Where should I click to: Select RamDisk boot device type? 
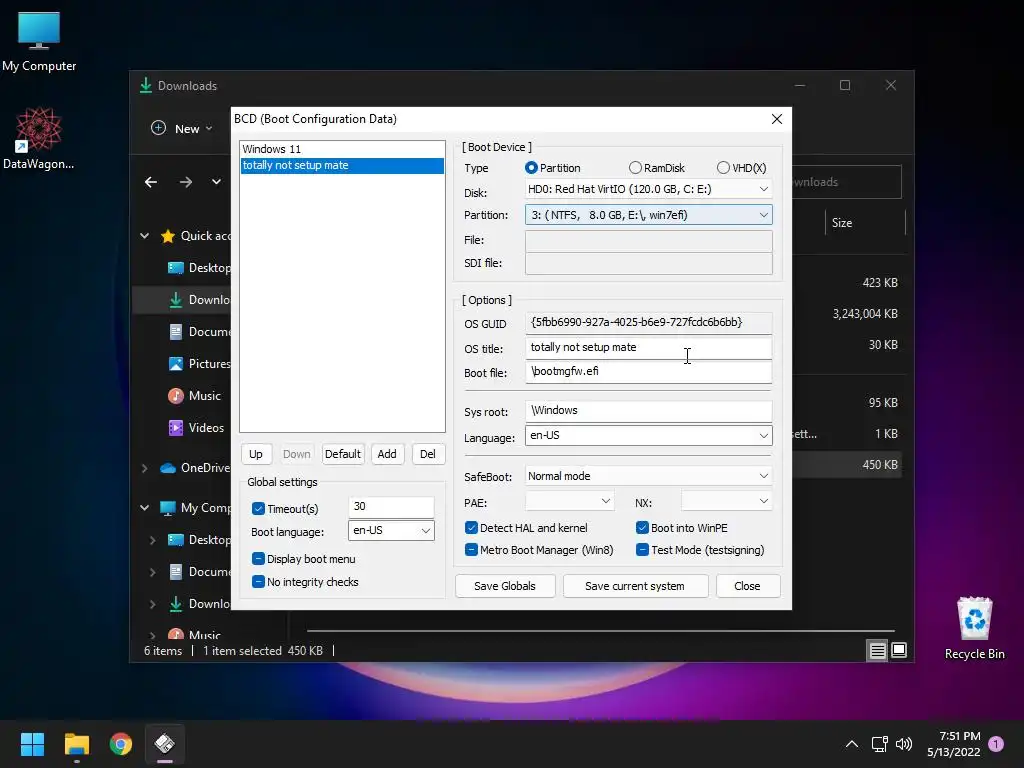click(x=635, y=168)
